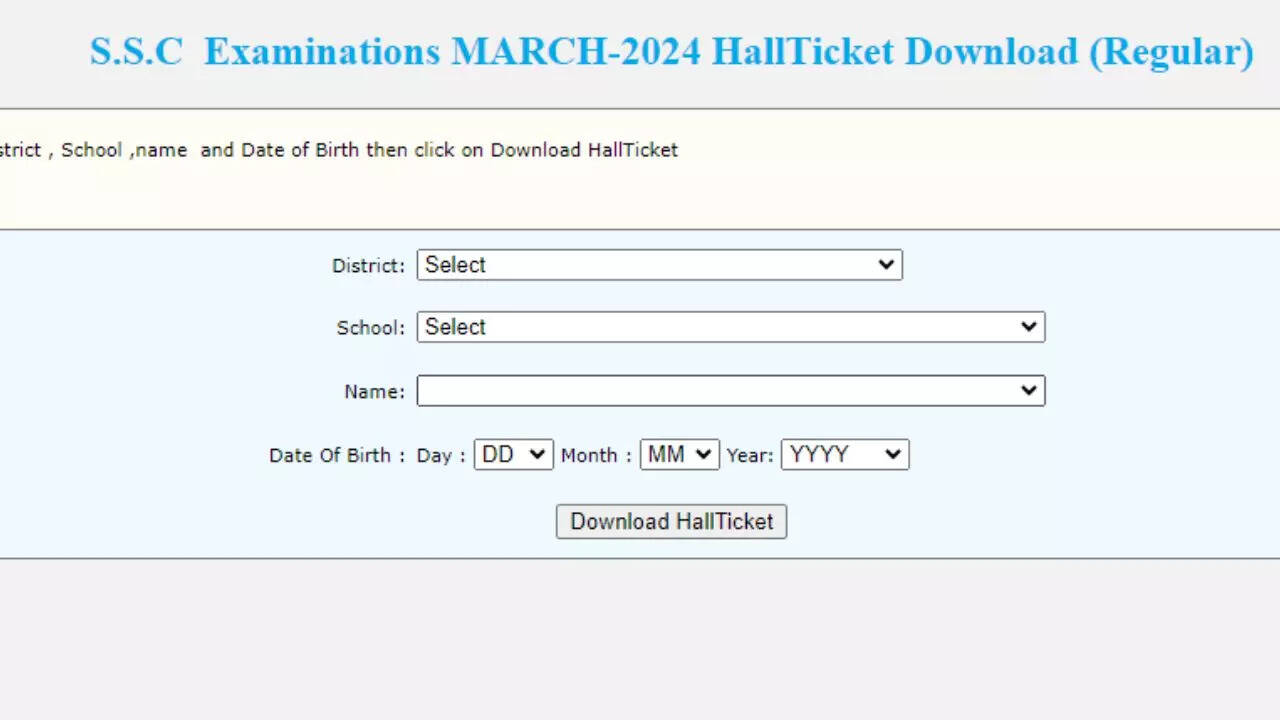This screenshot has height=720, width=1280.
Task: Click the chevron arrow of District dropdown
Action: point(885,265)
